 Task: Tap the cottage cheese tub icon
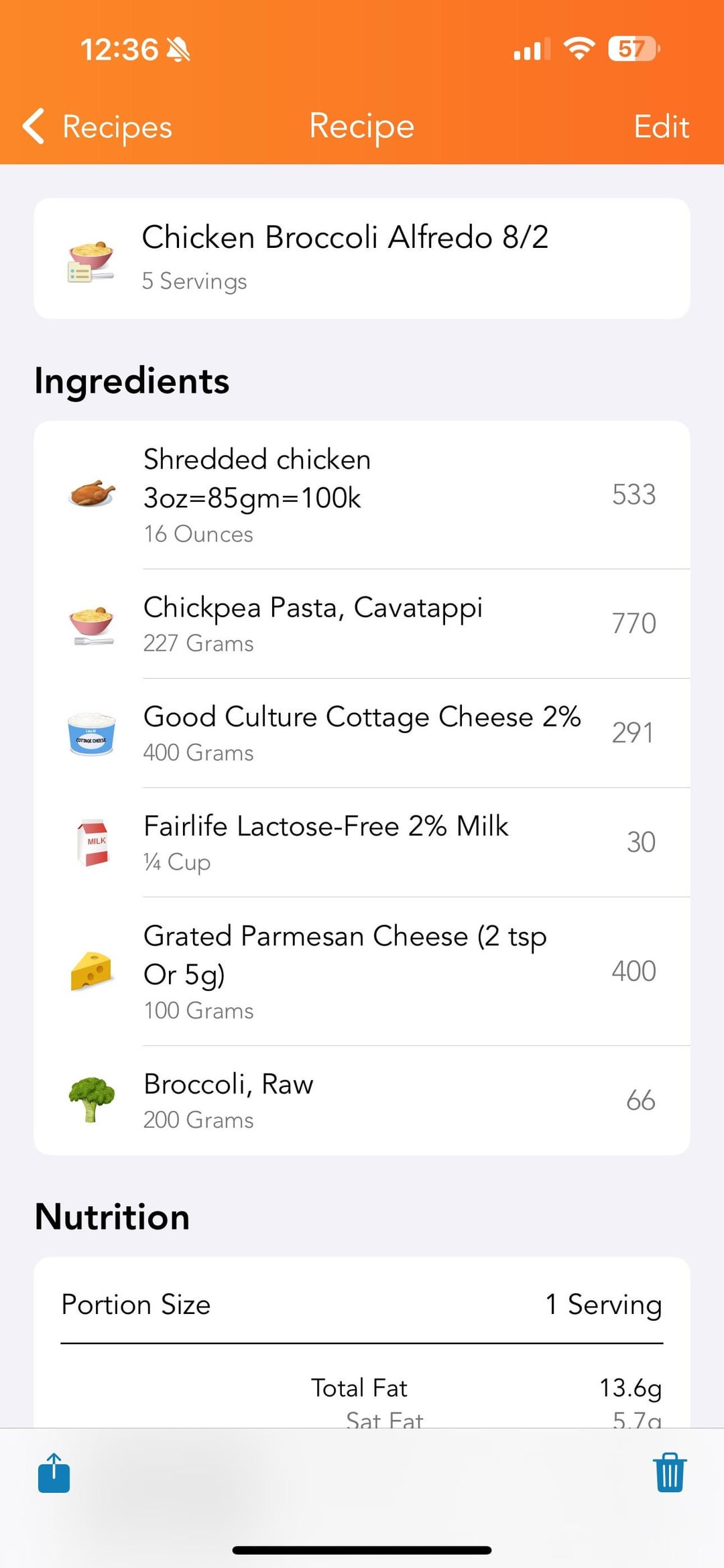92,733
